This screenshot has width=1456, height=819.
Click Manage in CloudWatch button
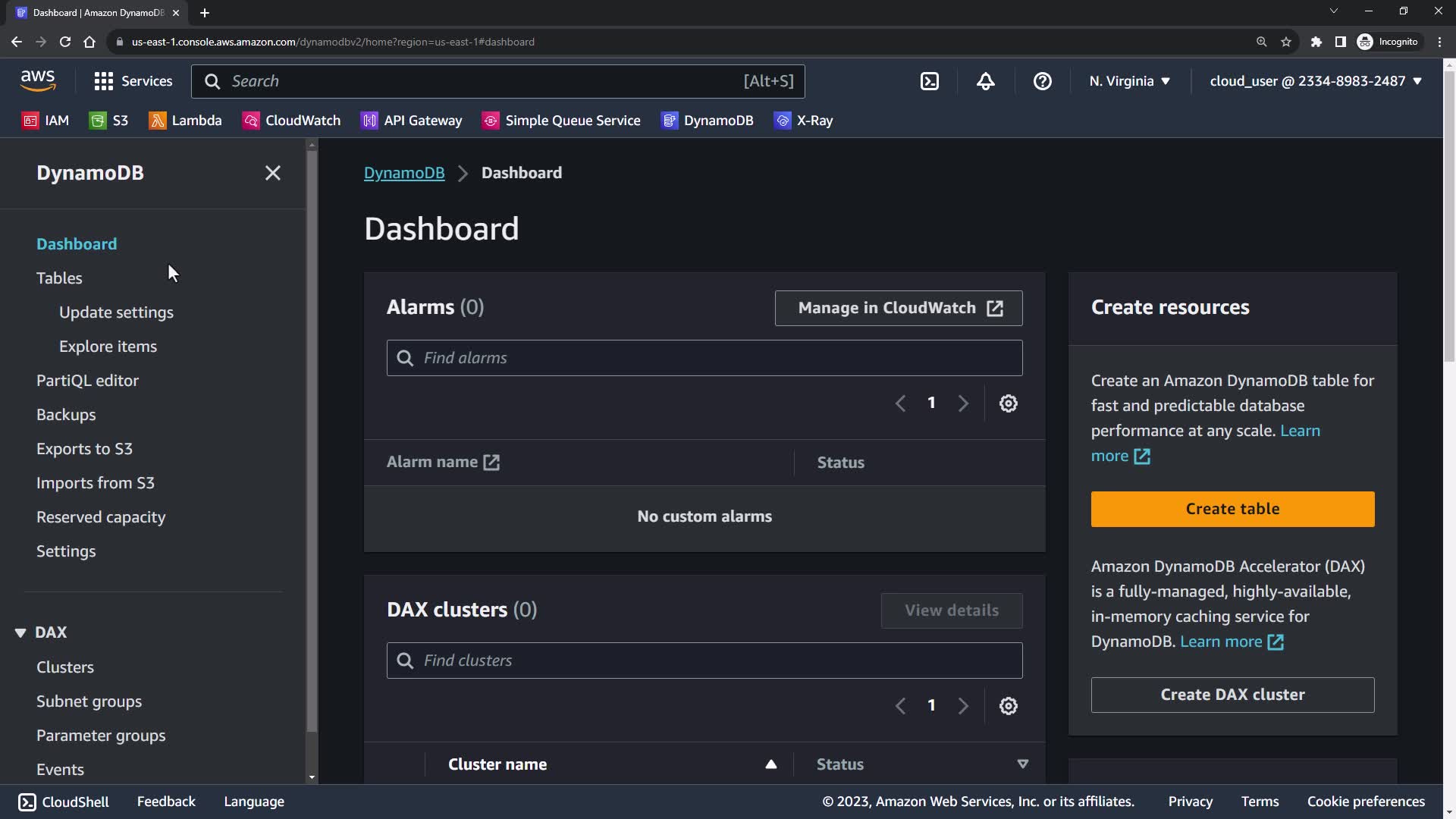(x=899, y=308)
